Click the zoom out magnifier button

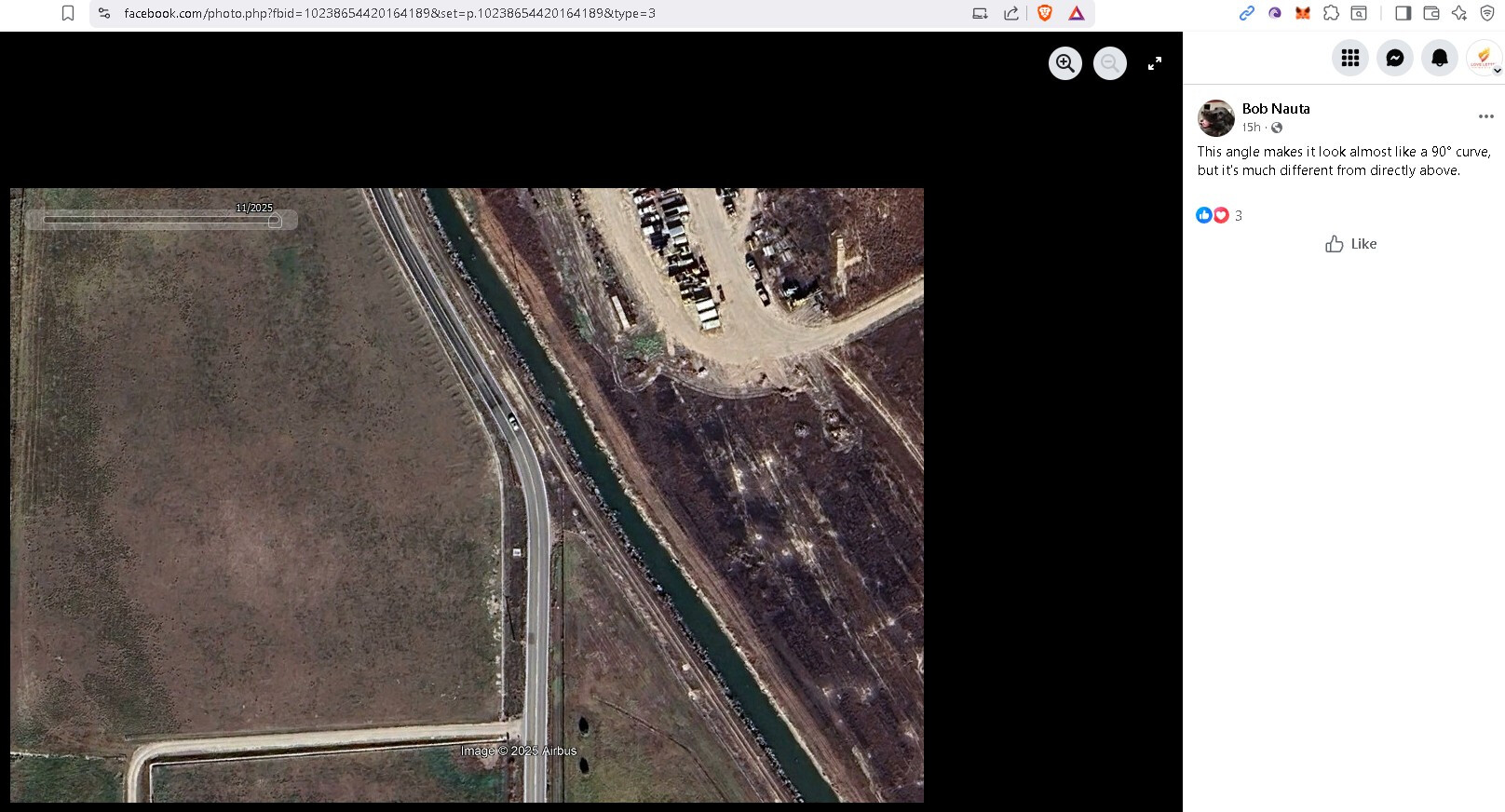(x=1109, y=63)
